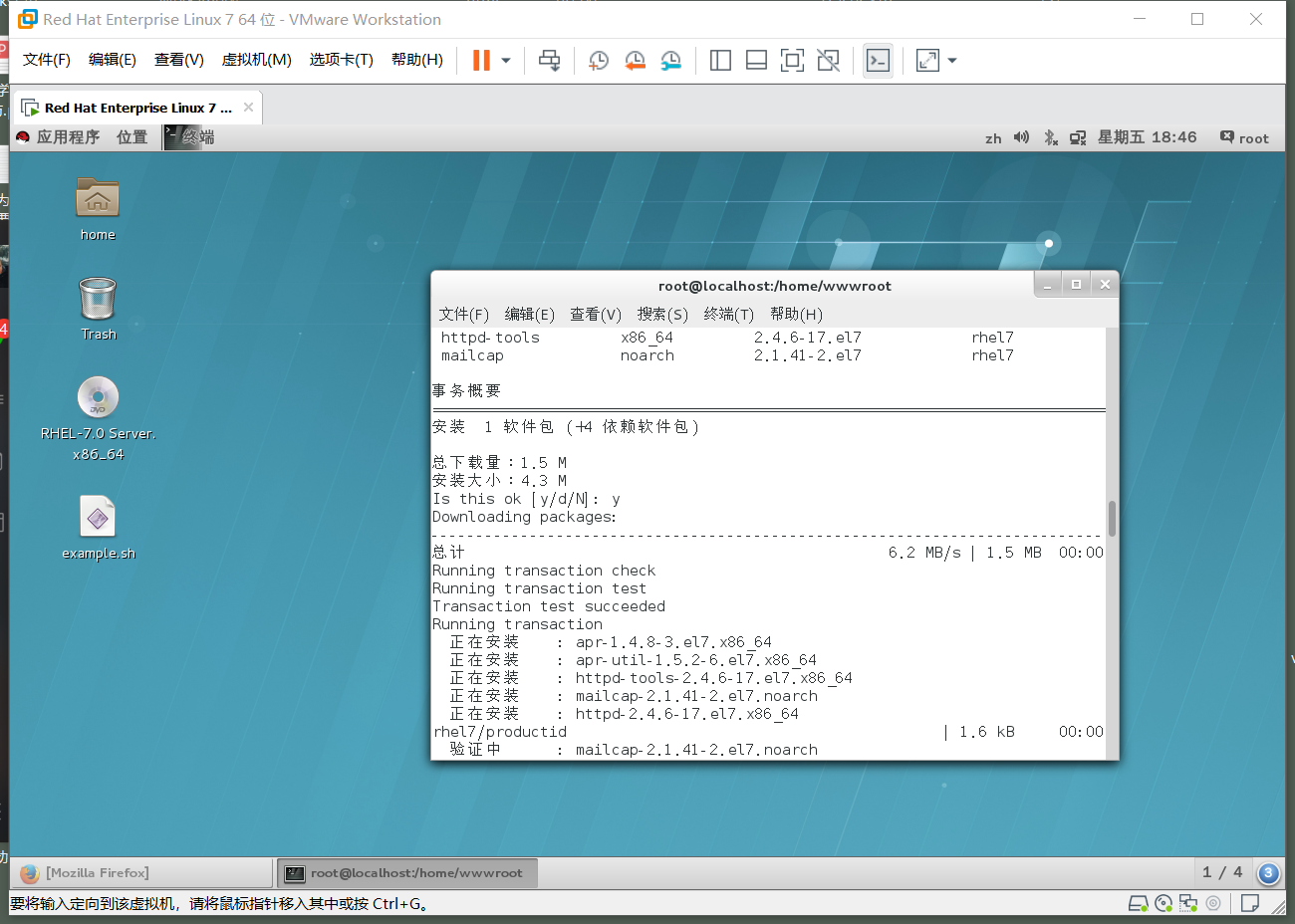The image size is (1295, 924).
Task: Click the terminal scrollbar thumb
Action: click(1112, 518)
